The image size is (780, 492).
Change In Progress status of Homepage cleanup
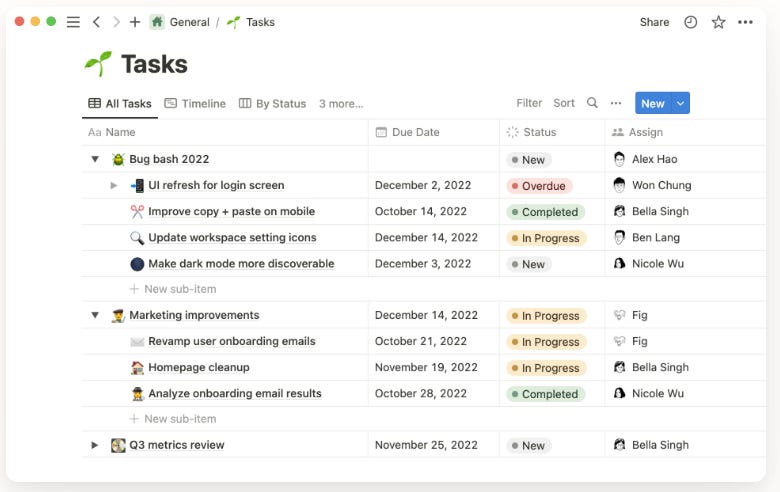[x=546, y=368]
